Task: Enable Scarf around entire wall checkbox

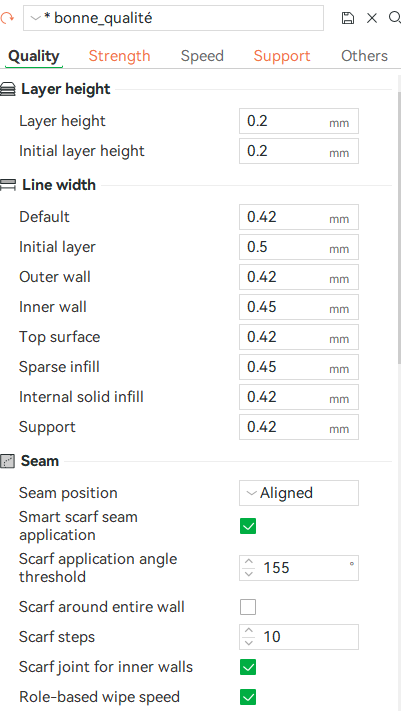Action: click(x=248, y=607)
